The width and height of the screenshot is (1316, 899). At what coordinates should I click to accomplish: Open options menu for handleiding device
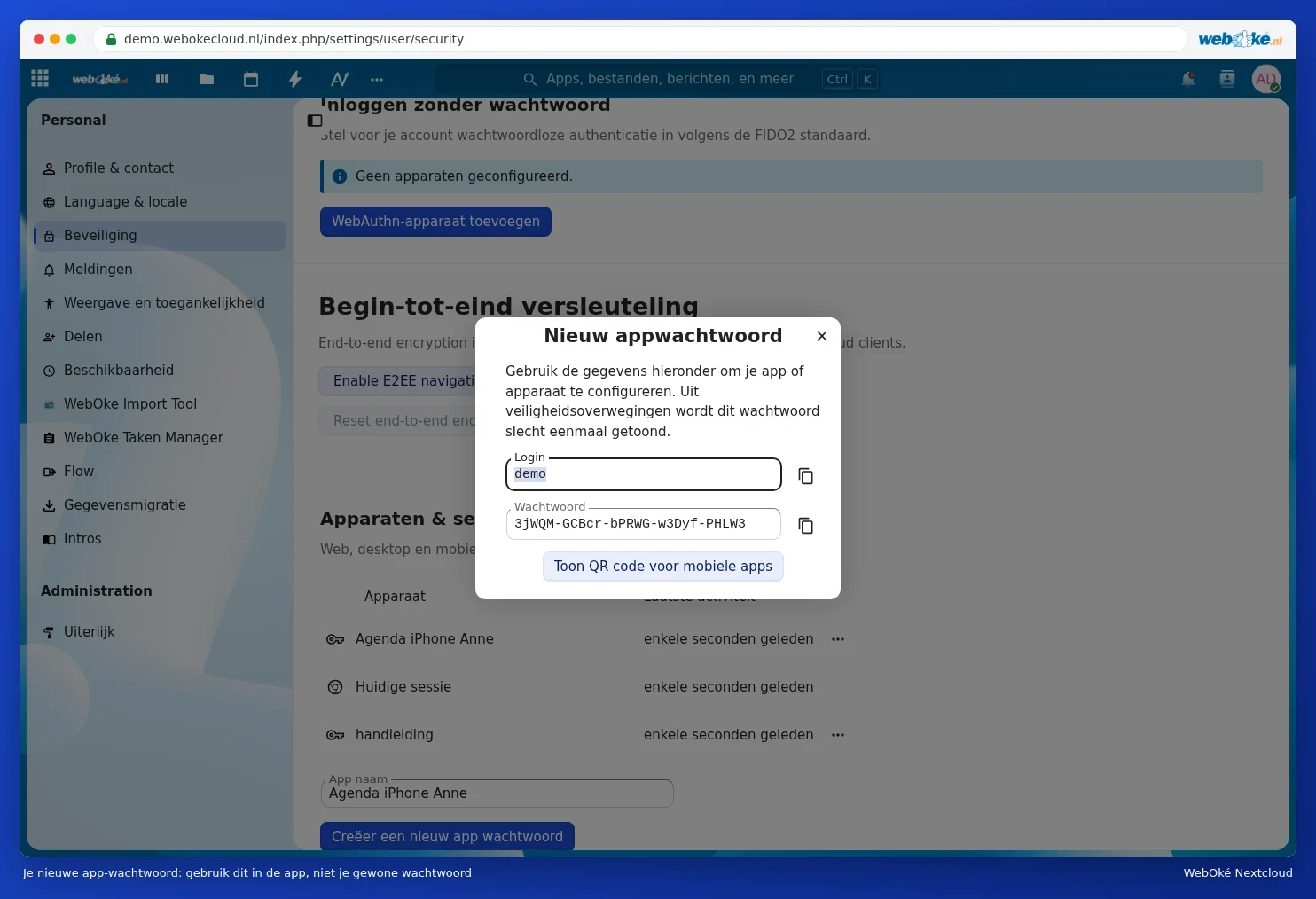[x=838, y=735]
